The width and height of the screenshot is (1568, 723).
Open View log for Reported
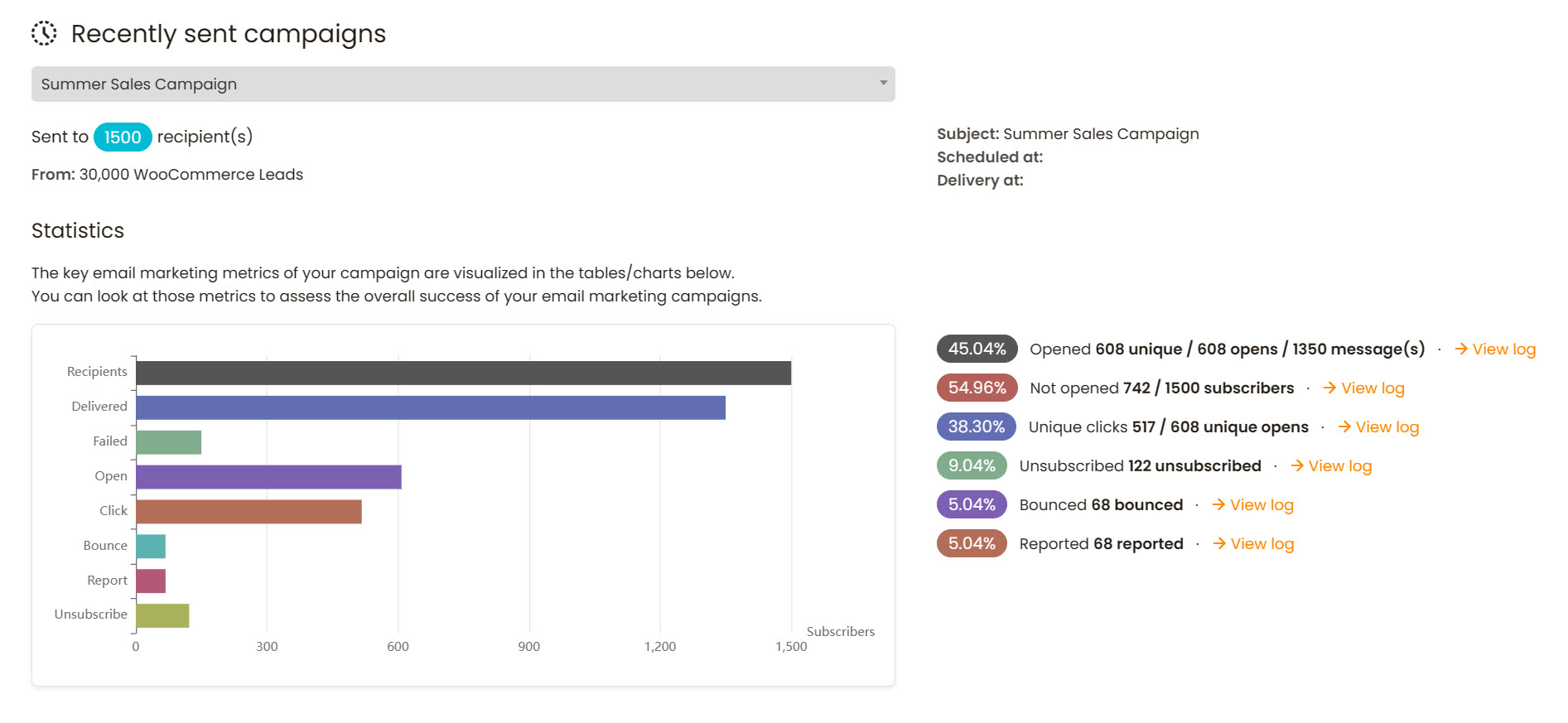(x=1253, y=544)
